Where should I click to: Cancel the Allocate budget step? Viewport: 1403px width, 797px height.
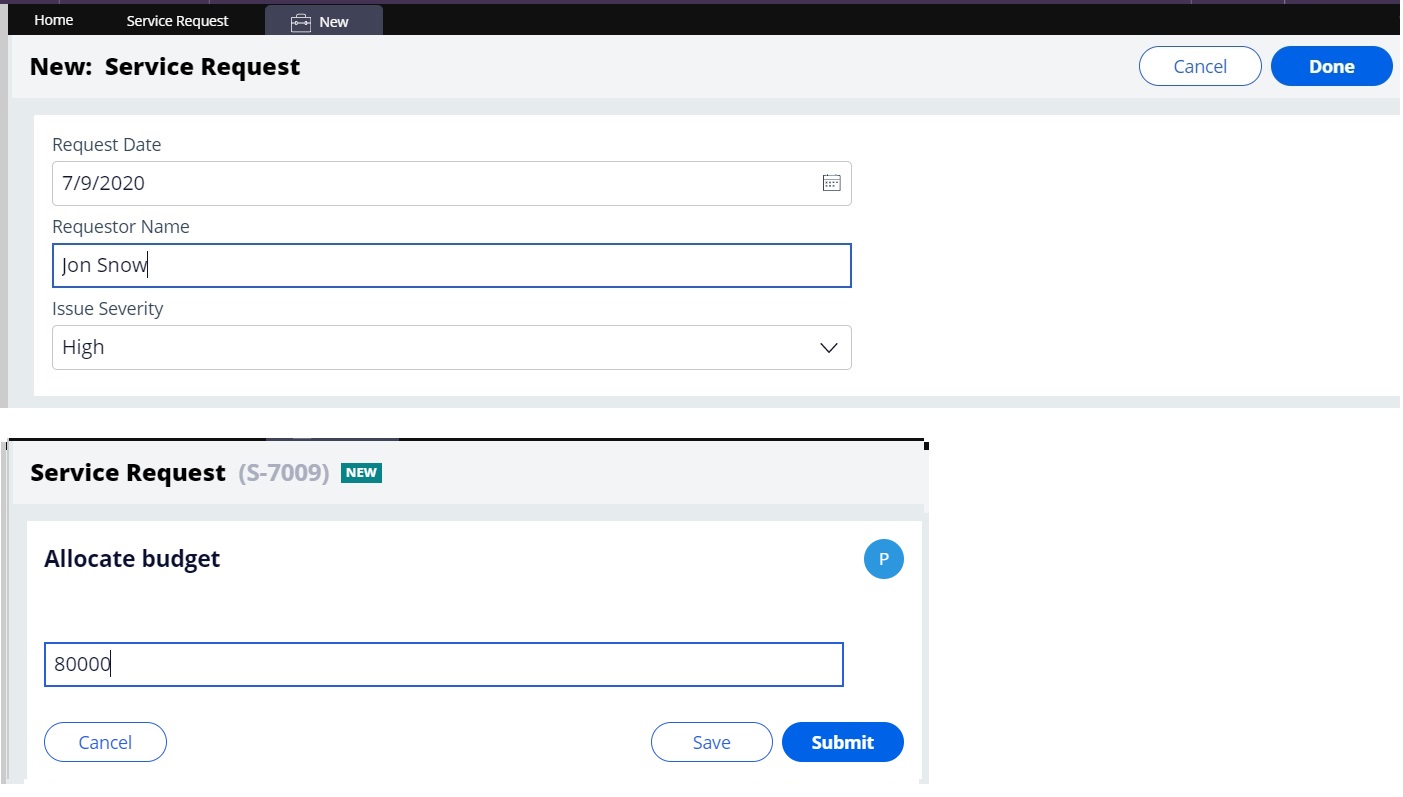tap(105, 742)
